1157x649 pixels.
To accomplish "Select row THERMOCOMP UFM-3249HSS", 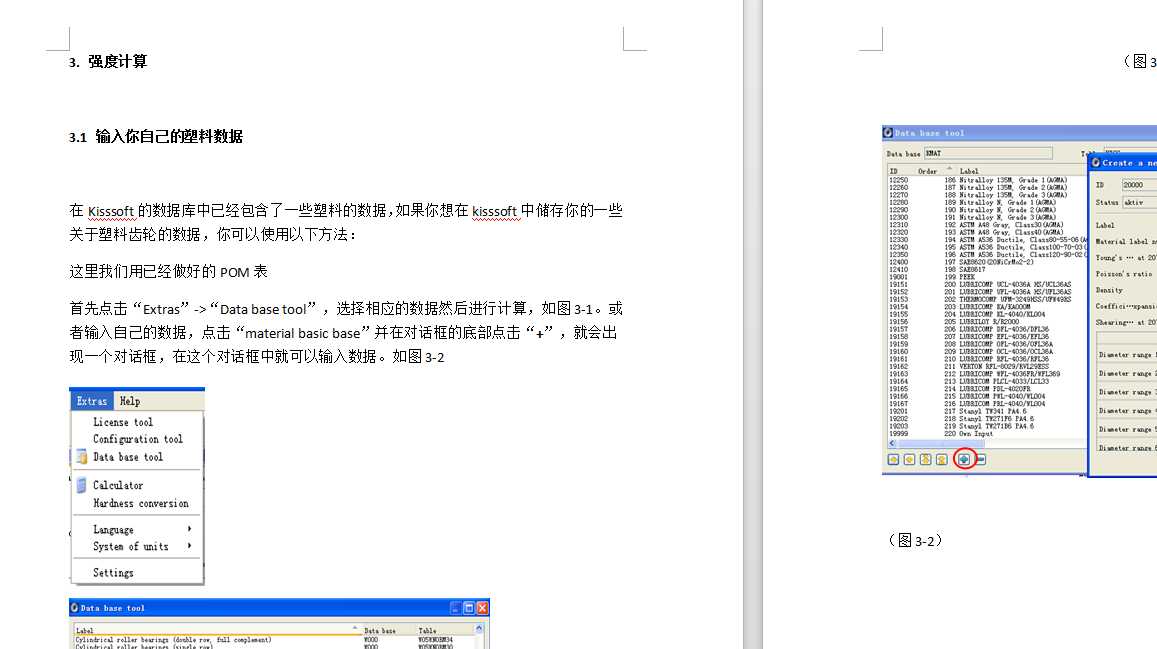I will [987, 299].
